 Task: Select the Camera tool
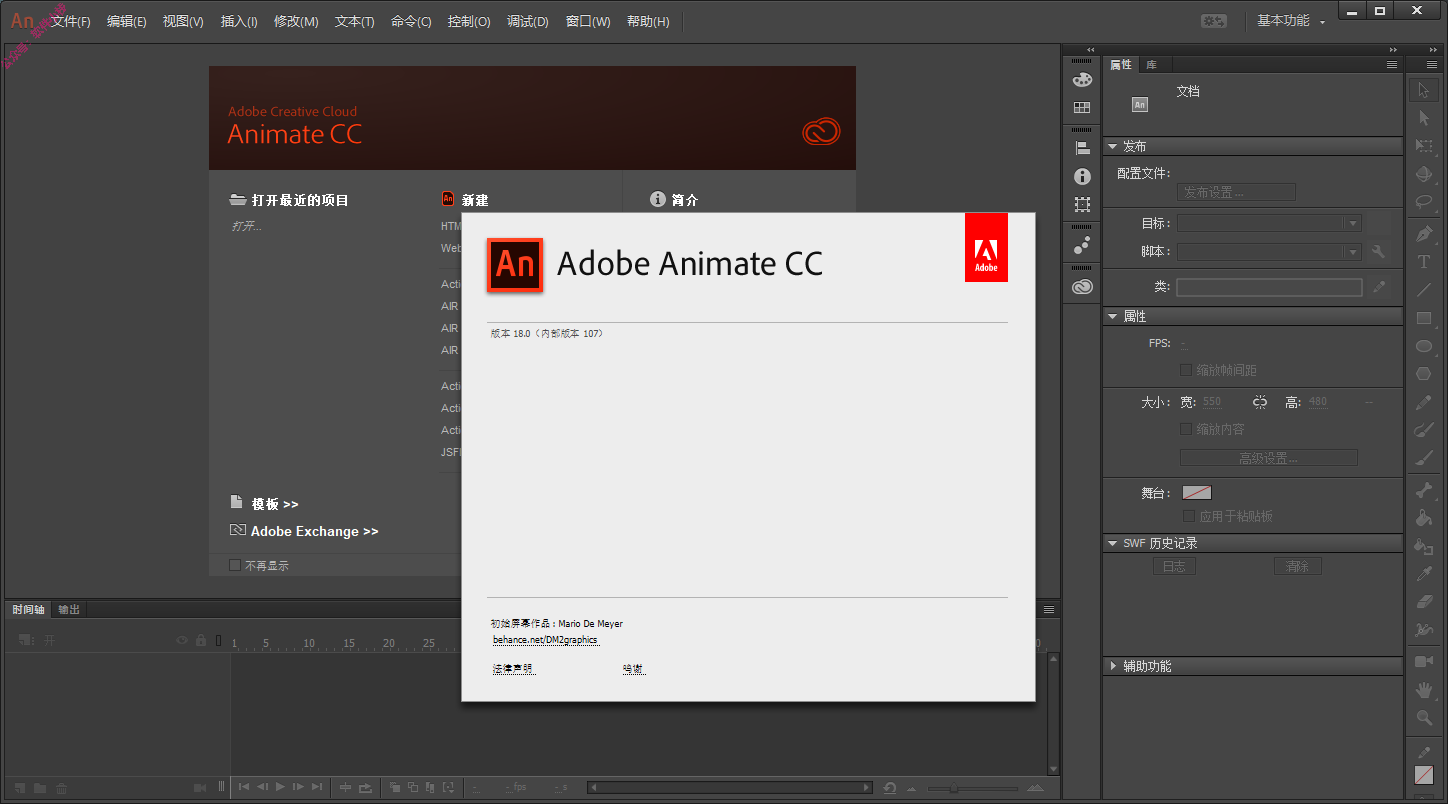pyautogui.click(x=1424, y=662)
